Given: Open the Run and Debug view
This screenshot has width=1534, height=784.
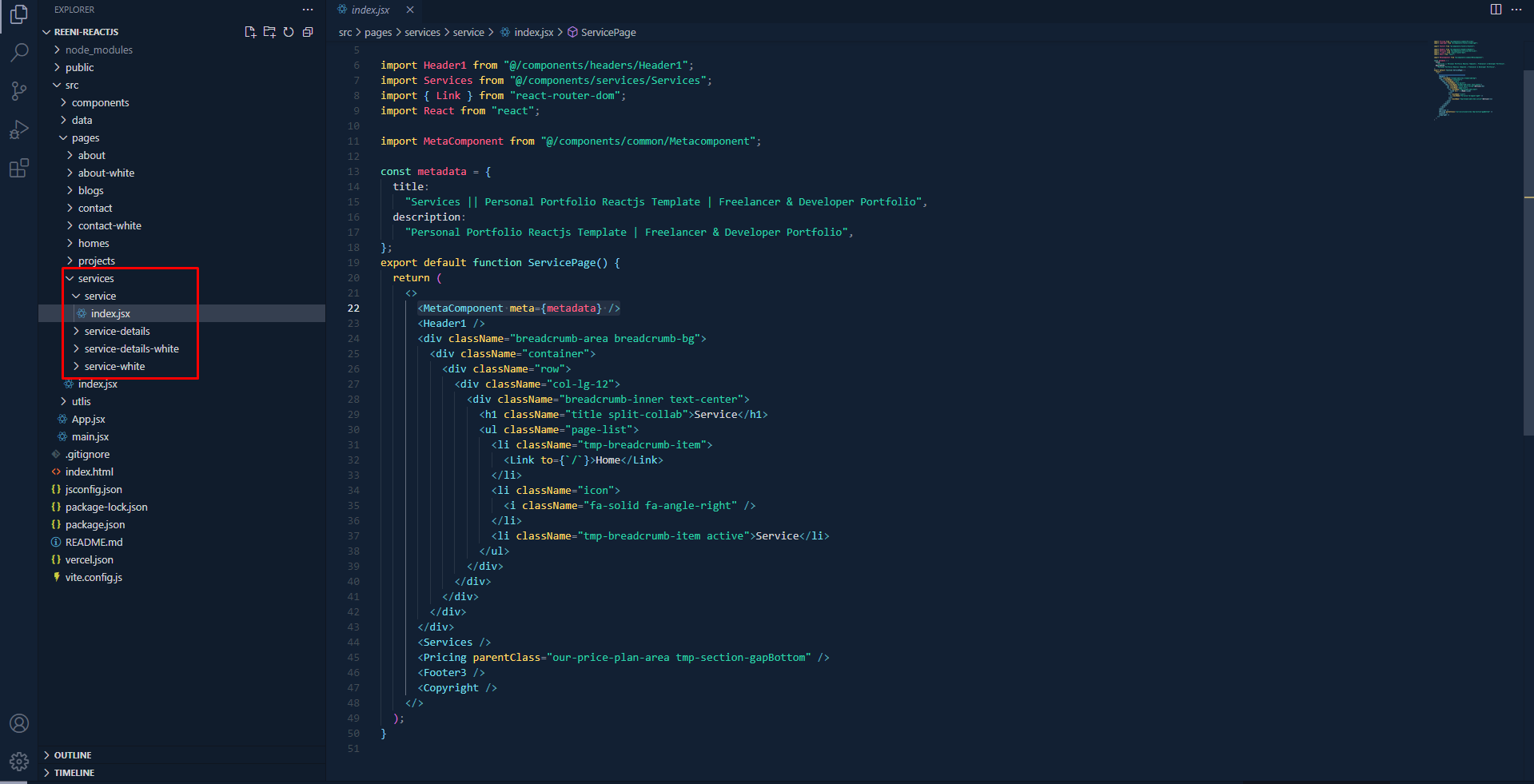Looking at the screenshot, I should tap(19, 129).
